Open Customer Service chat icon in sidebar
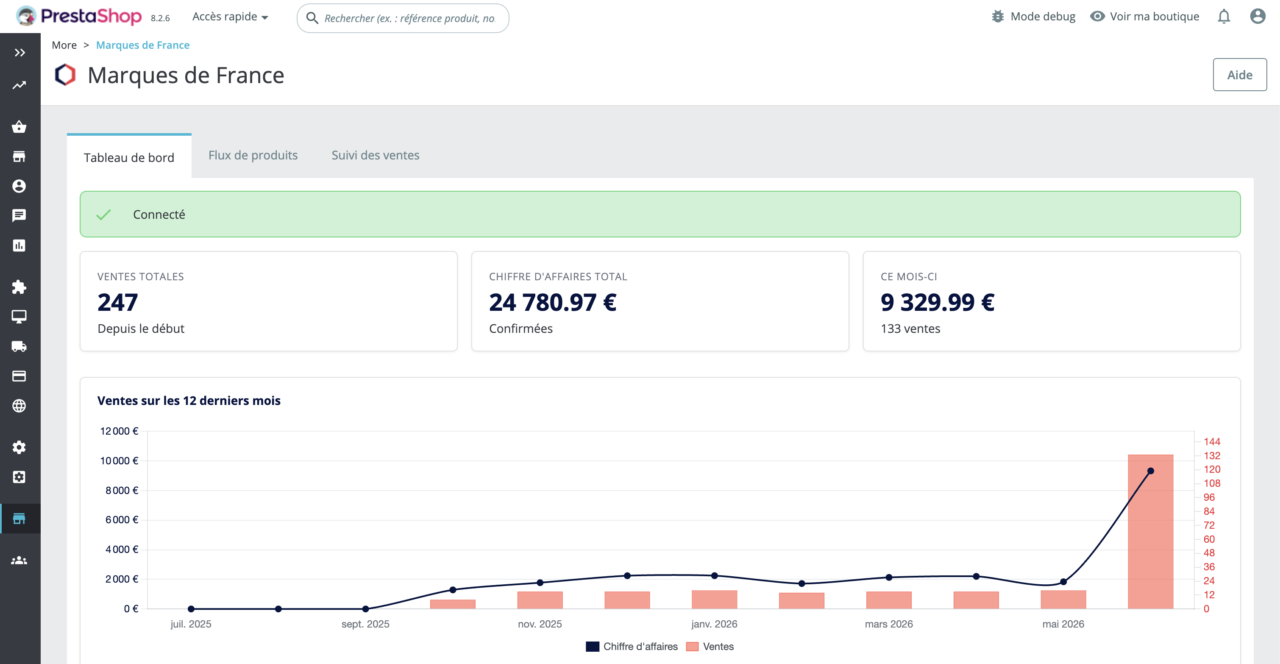 coord(19,215)
